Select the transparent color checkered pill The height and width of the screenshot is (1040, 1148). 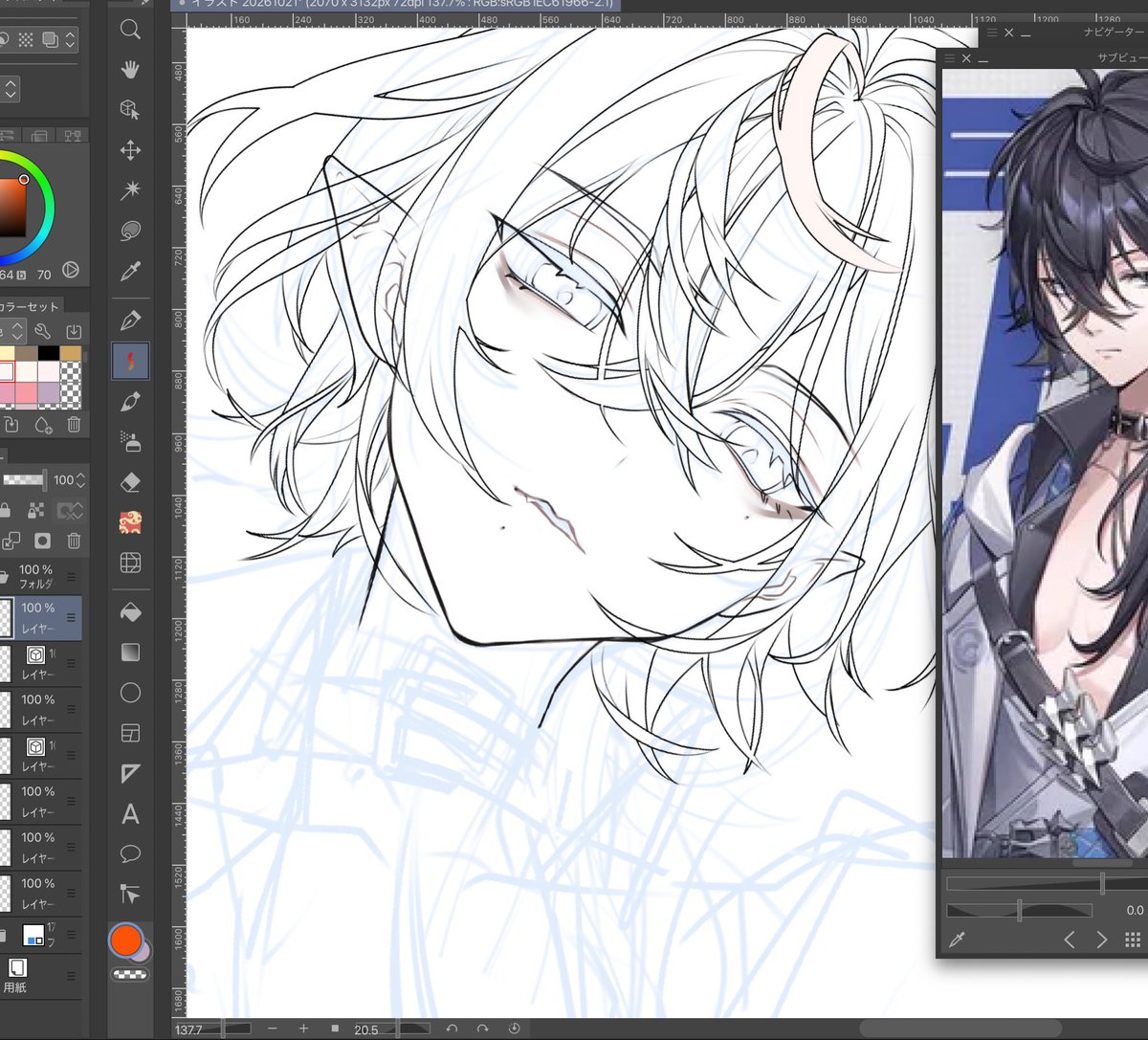tap(130, 975)
